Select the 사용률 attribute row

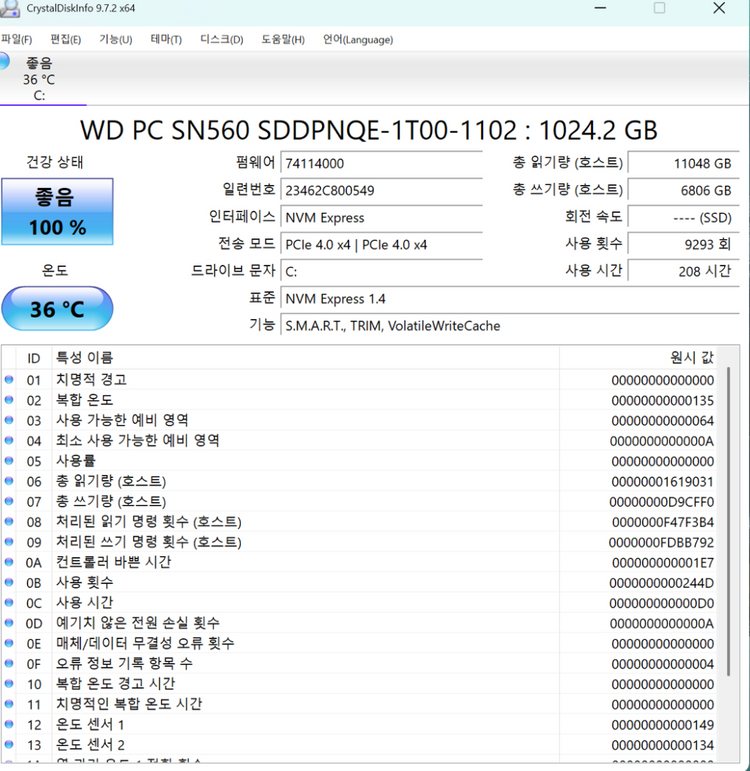tap(359, 461)
